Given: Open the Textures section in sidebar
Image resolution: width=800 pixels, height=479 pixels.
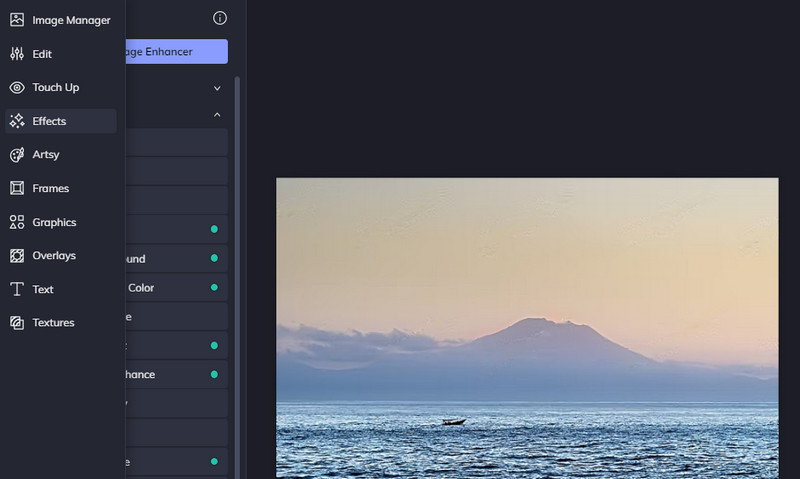Looking at the screenshot, I should (17, 323).
